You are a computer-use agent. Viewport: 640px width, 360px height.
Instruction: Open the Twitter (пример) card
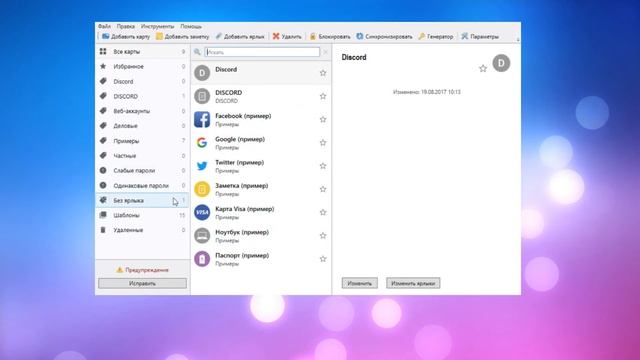[261, 166]
